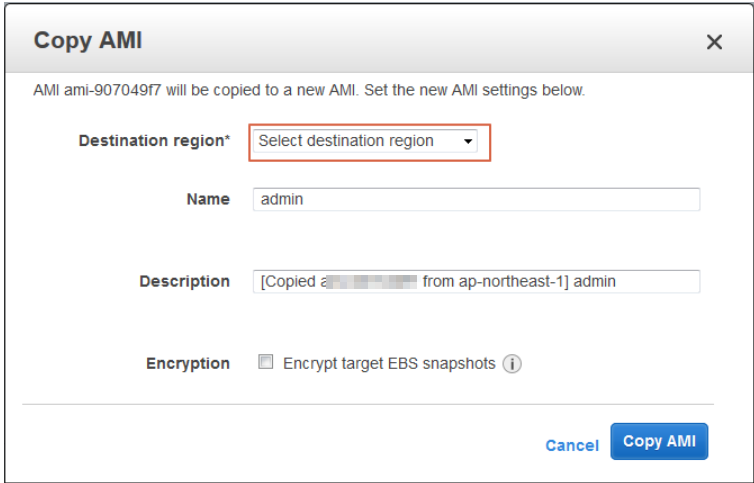Cancel the AMI copy

(572, 445)
